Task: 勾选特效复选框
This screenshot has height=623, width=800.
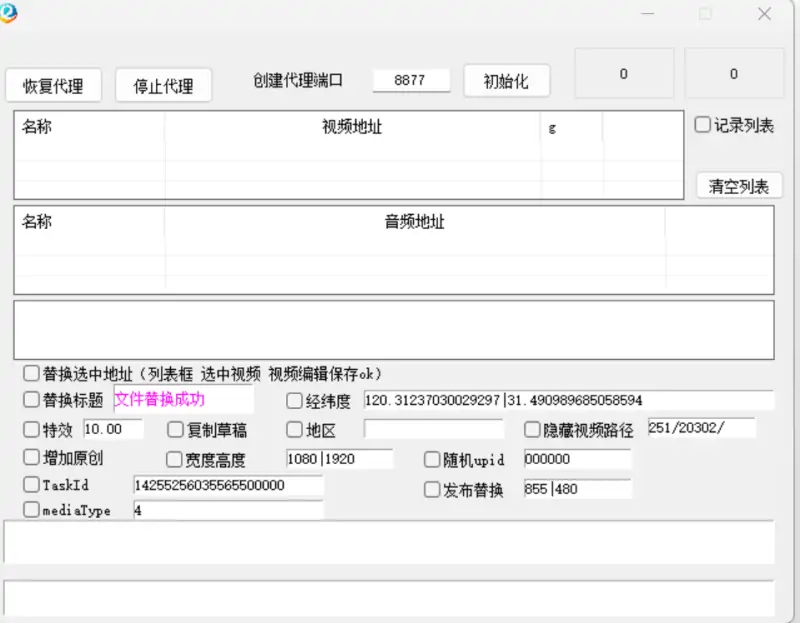Action: tap(31, 430)
